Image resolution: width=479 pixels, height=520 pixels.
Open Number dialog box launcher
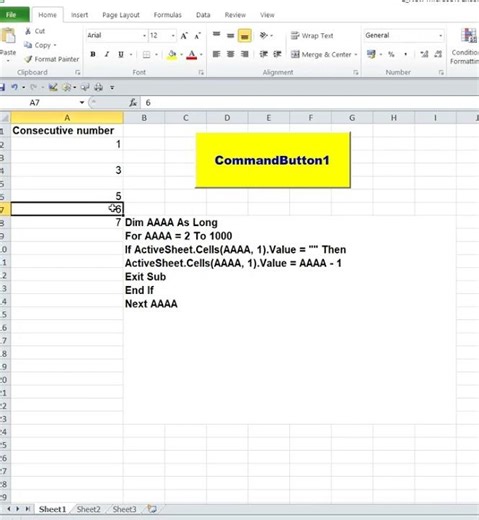(441, 72)
